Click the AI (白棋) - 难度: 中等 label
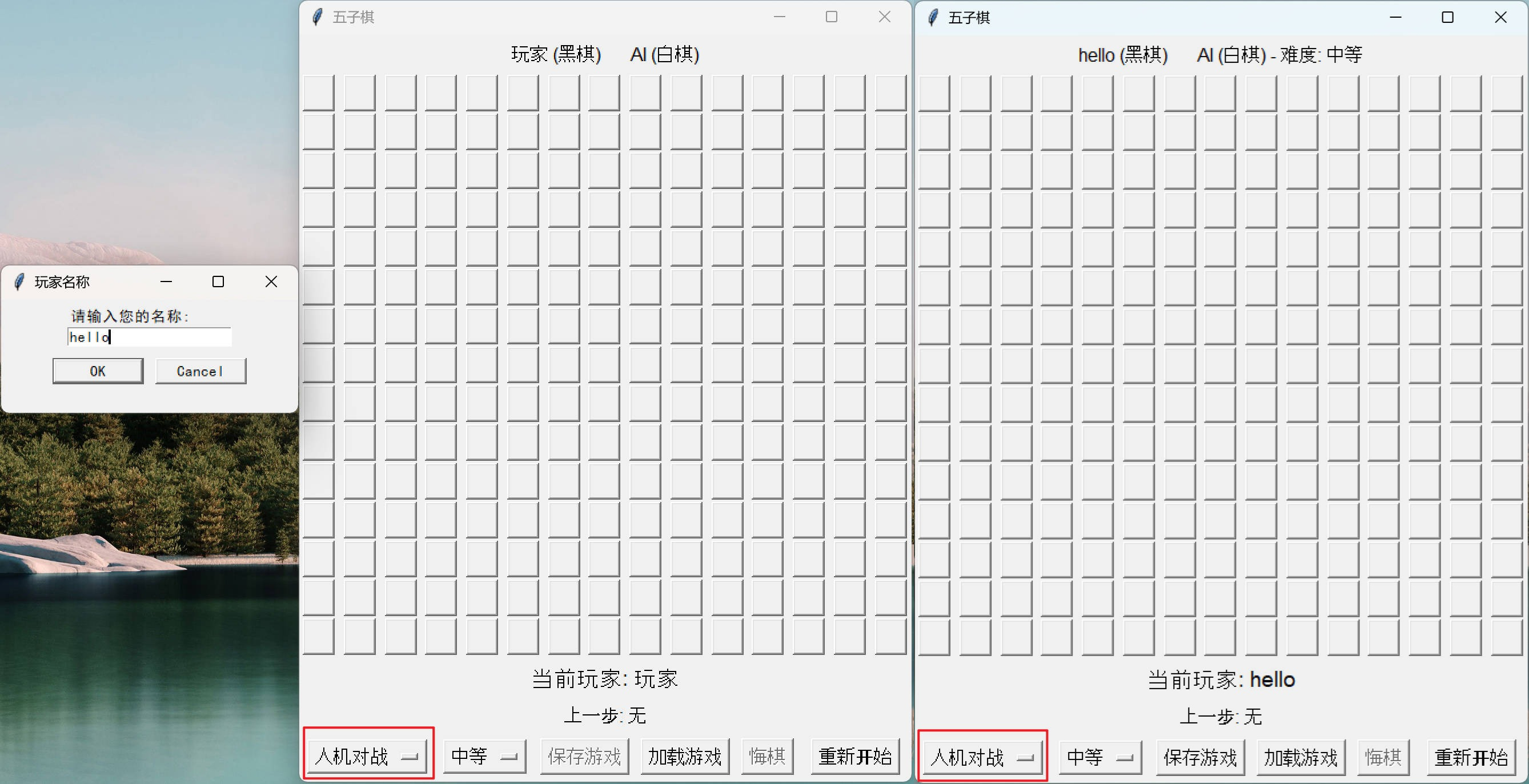1529x784 pixels. pos(1279,55)
